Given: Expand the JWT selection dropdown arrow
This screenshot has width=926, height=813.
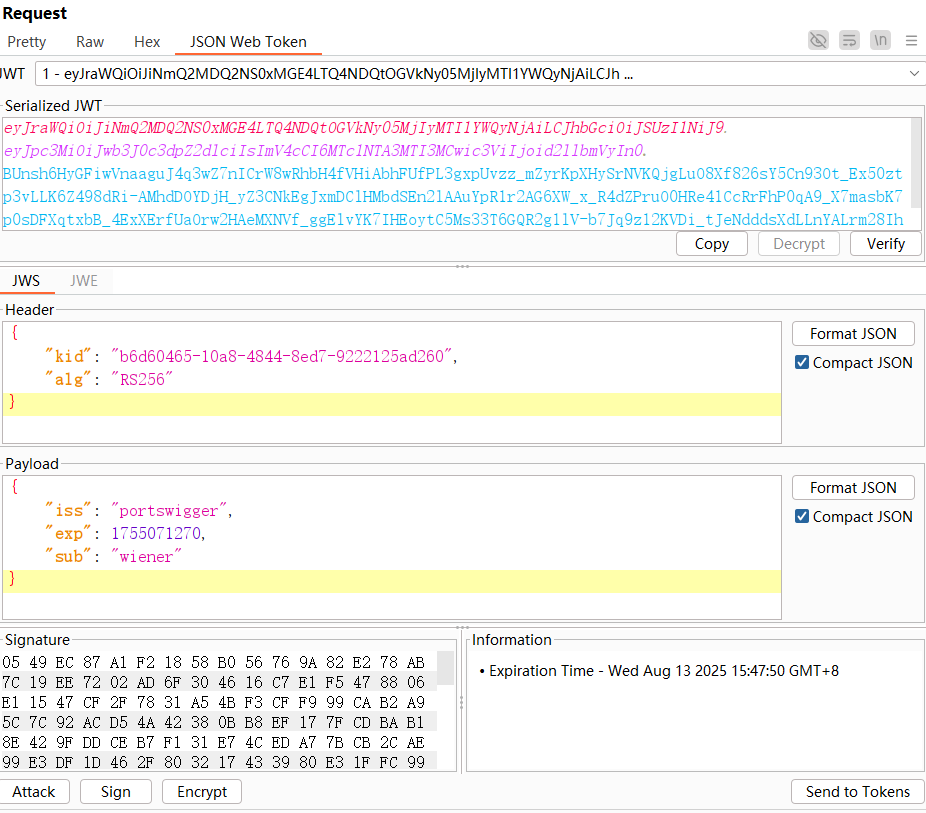Looking at the screenshot, I should 914,74.
